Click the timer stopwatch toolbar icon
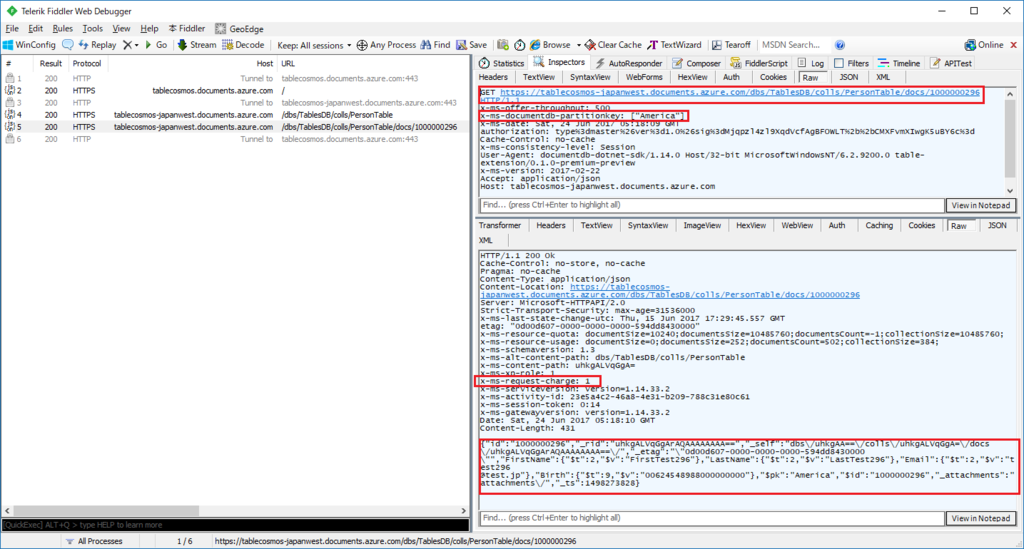The width and height of the screenshot is (1024, 549). click(x=519, y=45)
